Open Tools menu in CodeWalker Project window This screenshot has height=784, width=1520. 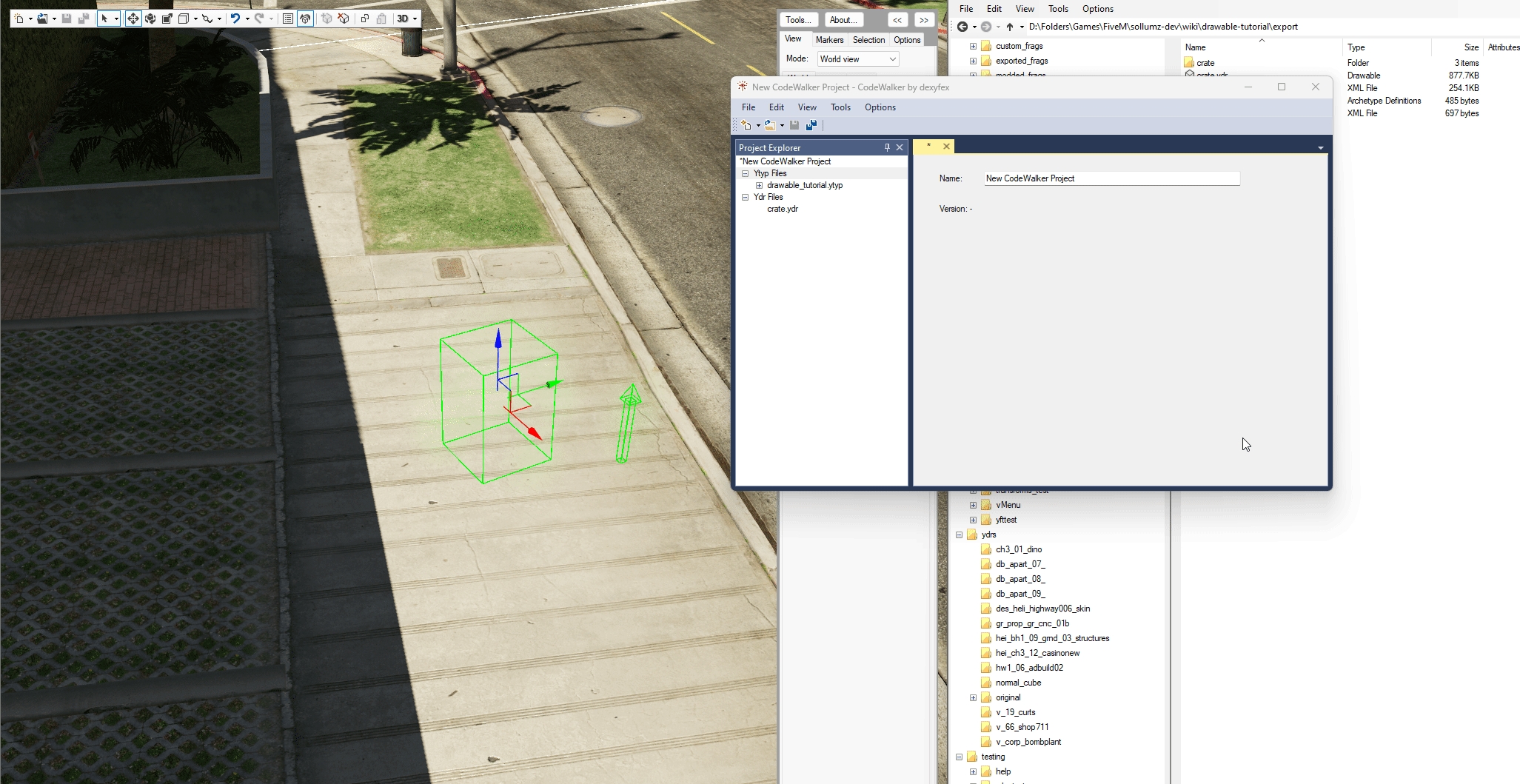[x=840, y=107]
